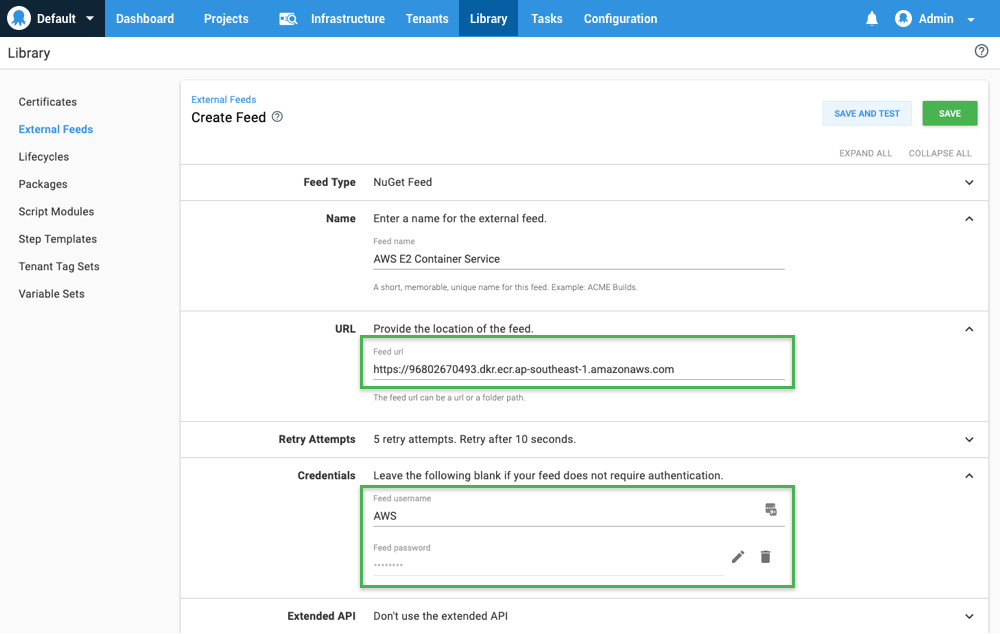Expand the Retry Attempts section
This screenshot has width=1000, height=634.
968,439
